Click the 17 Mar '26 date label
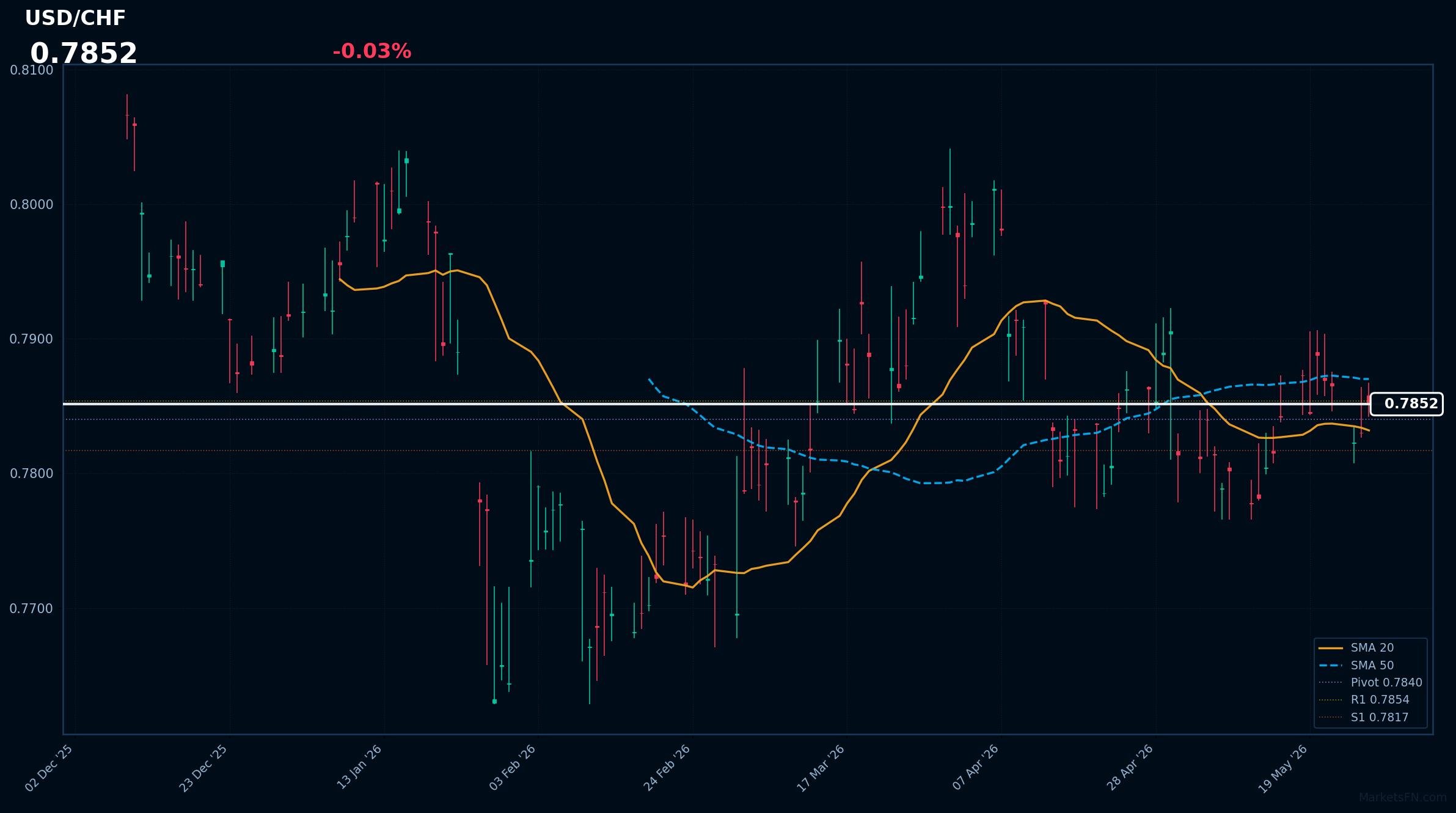The image size is (1456, 813). [x=821, y=768]
